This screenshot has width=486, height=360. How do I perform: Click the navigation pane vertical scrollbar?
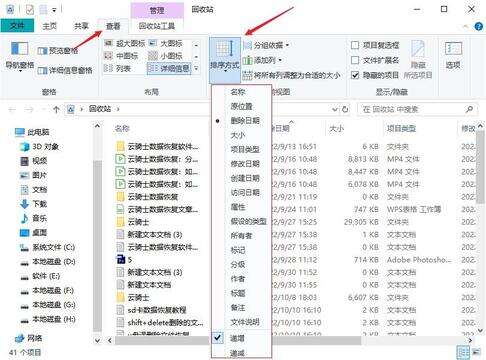(x=97, y=245)
